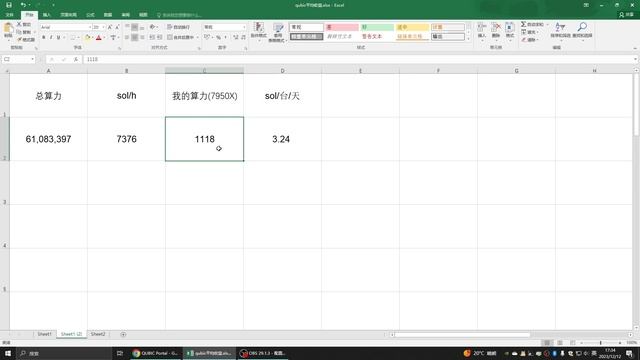Click the Name Box showing C2
Image resolution: width=640 pixels, height=360 pixels.
point(18,59)
